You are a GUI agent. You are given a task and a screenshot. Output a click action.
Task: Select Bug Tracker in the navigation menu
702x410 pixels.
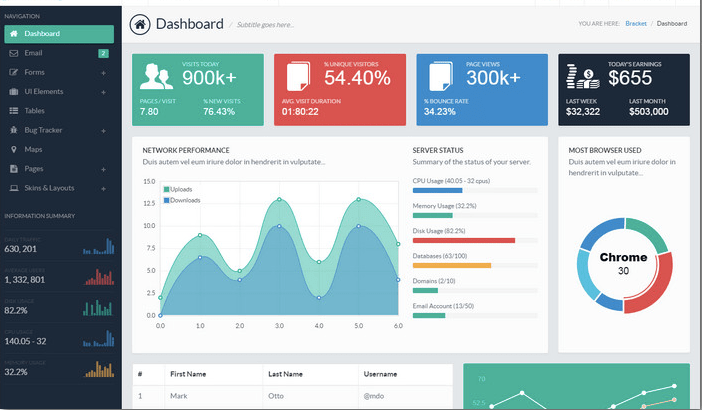click(59, 130)
